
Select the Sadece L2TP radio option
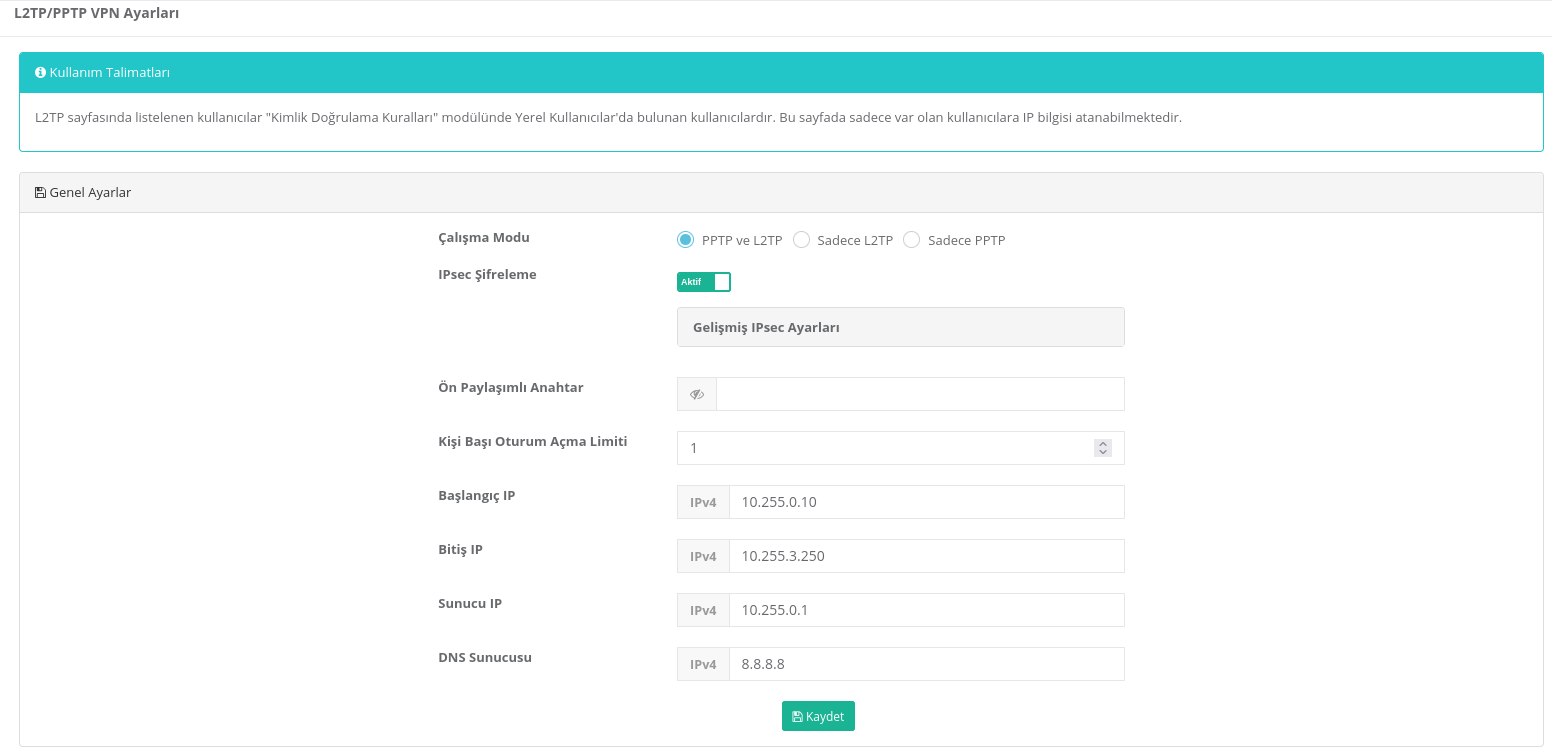click(x=801, y=240)
